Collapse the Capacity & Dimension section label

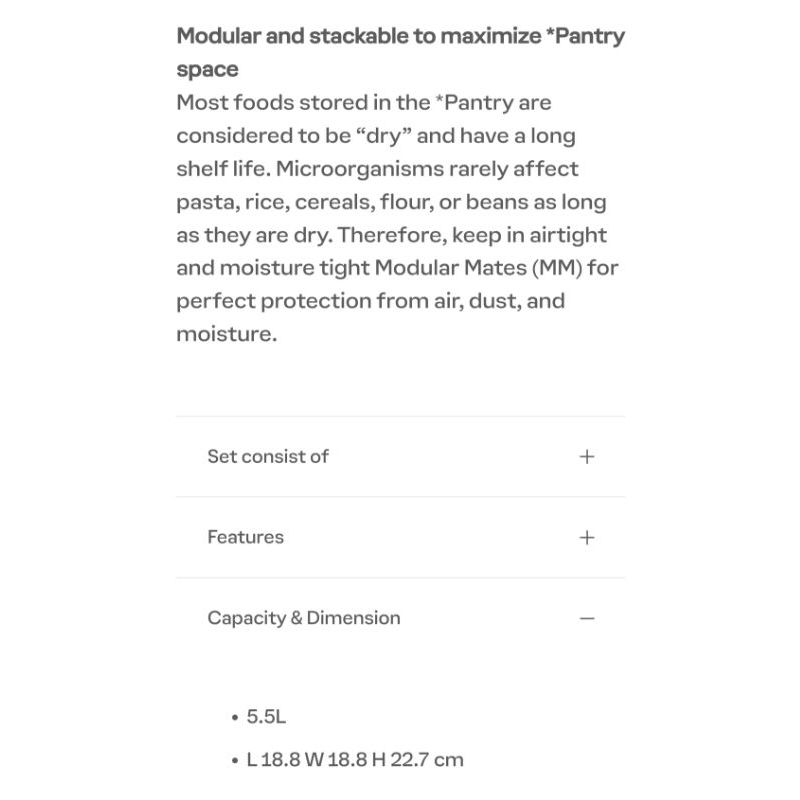pos(303,618)
